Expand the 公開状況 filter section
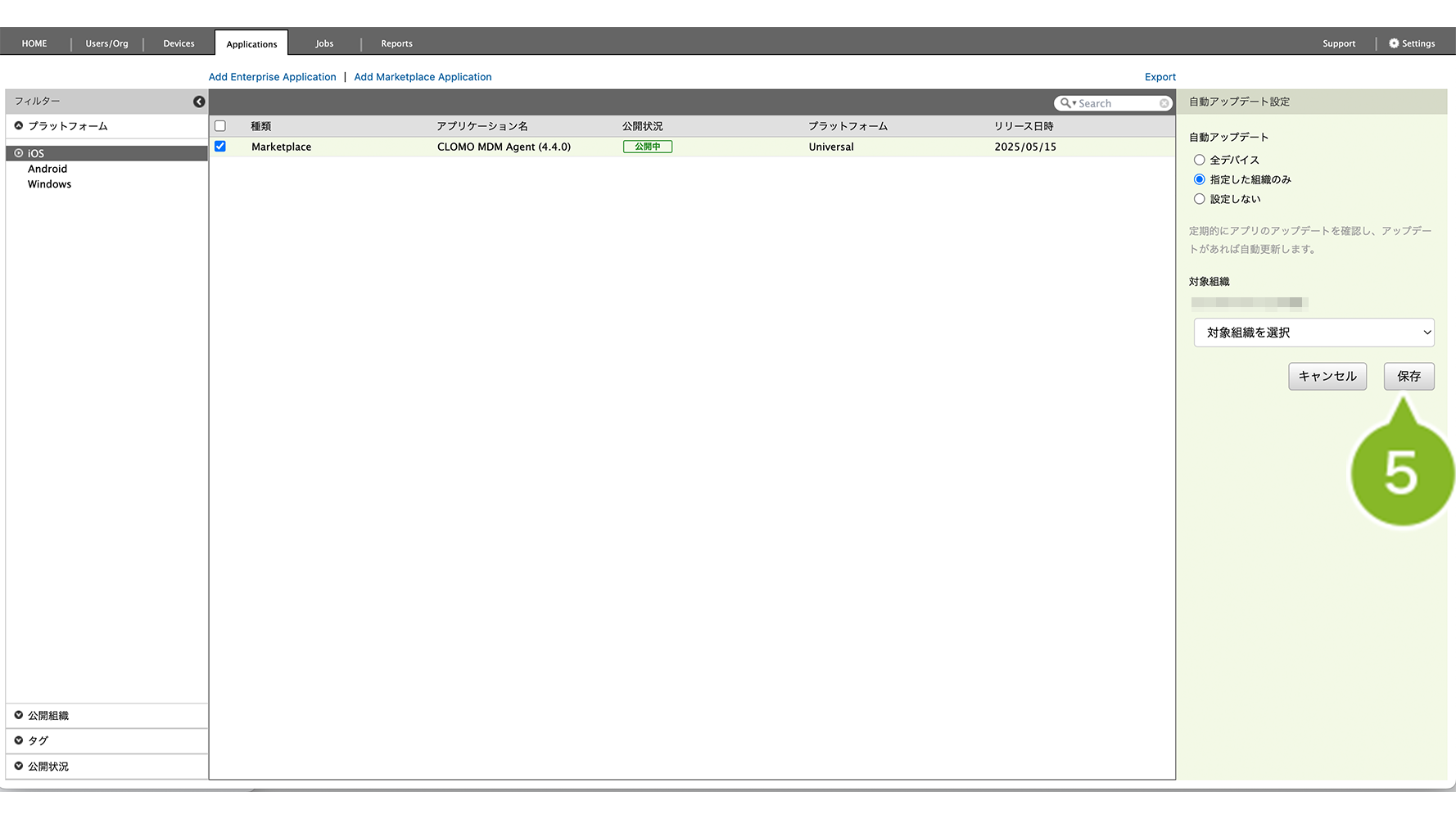 [19, 766]
